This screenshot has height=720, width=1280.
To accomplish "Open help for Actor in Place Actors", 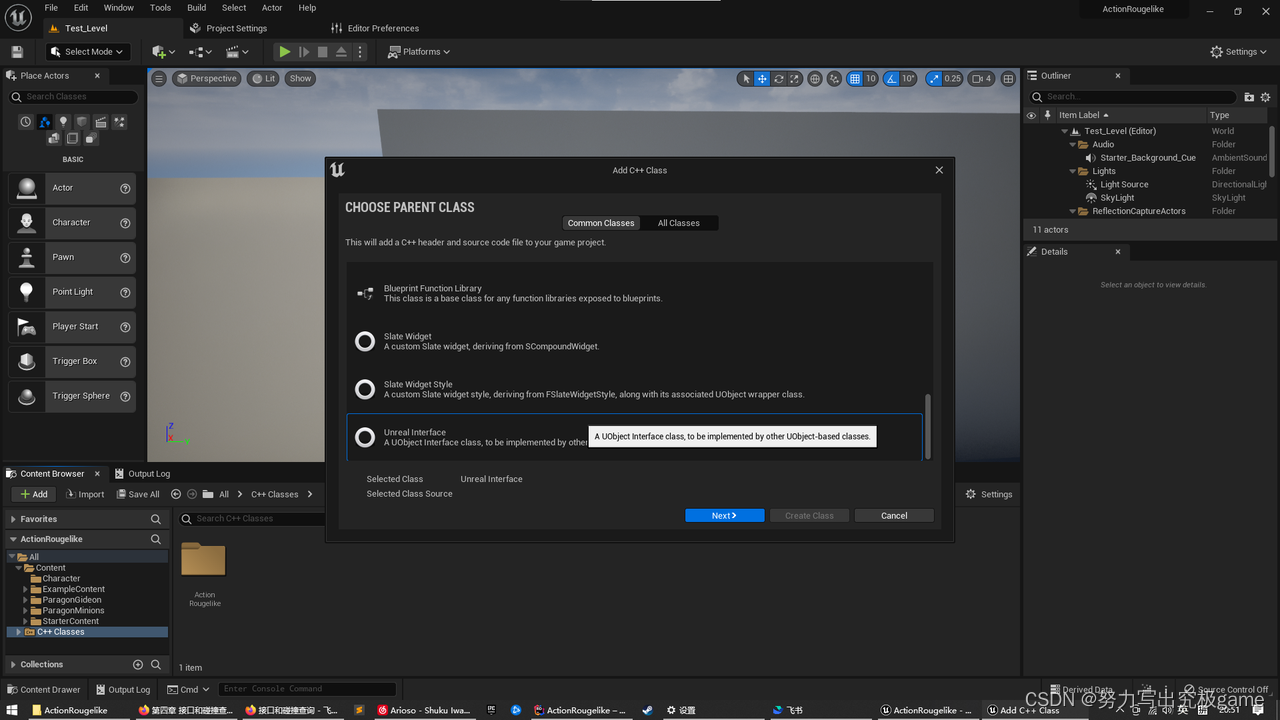I will [125, 188].
